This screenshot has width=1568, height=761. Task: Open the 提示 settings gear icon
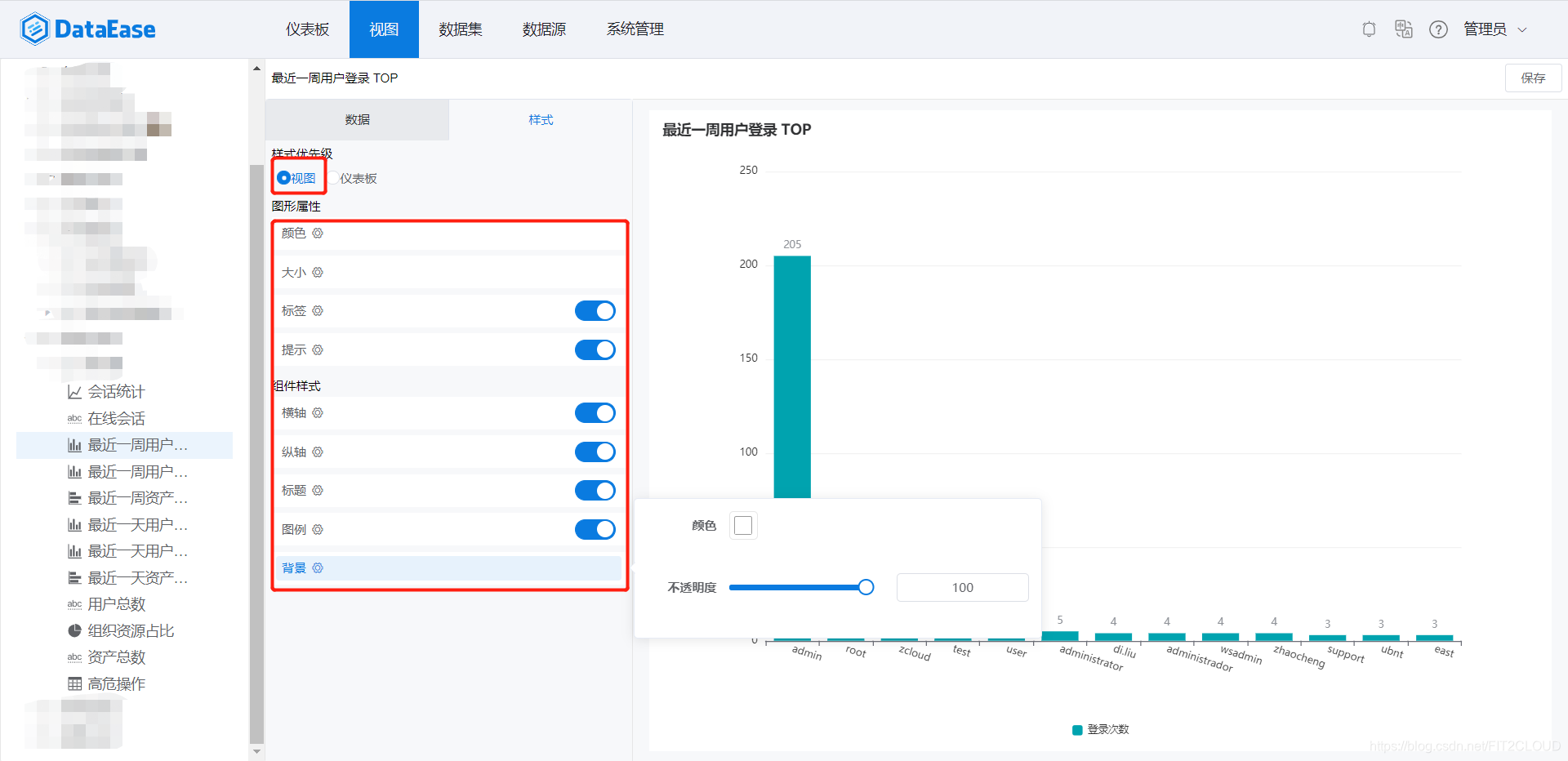318,350
